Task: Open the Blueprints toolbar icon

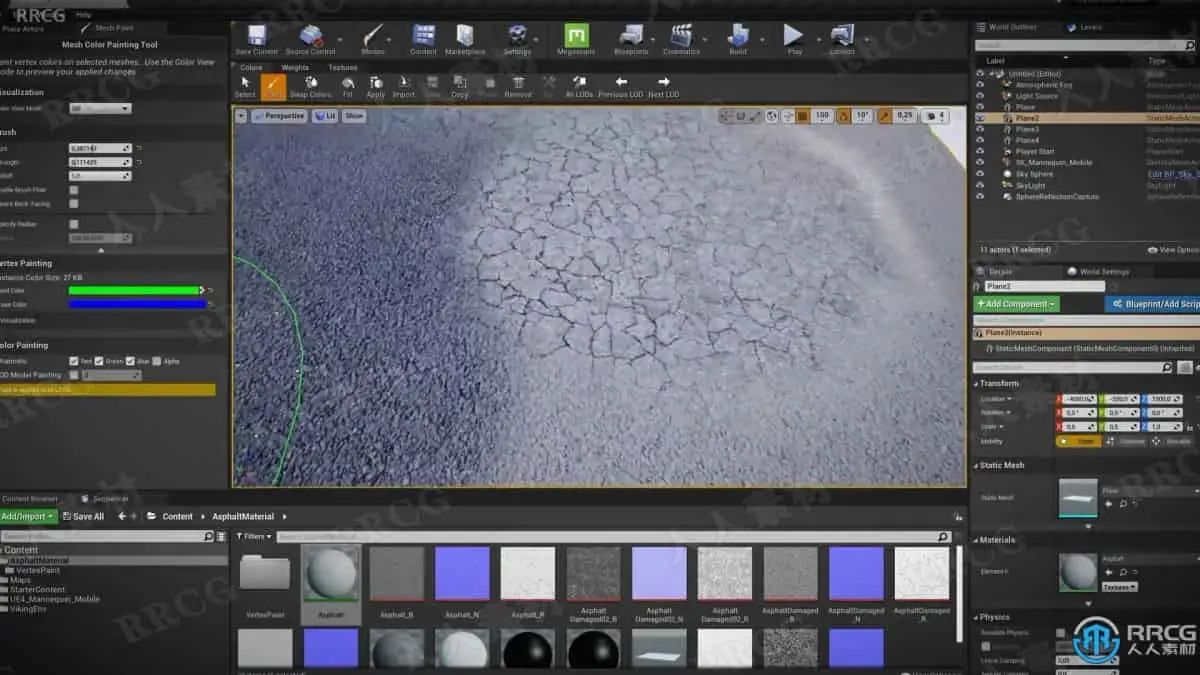Action: 631,39
